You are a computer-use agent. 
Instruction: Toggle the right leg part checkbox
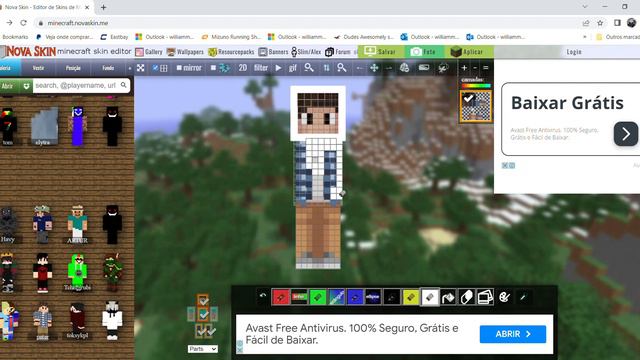tap(210, 331)
